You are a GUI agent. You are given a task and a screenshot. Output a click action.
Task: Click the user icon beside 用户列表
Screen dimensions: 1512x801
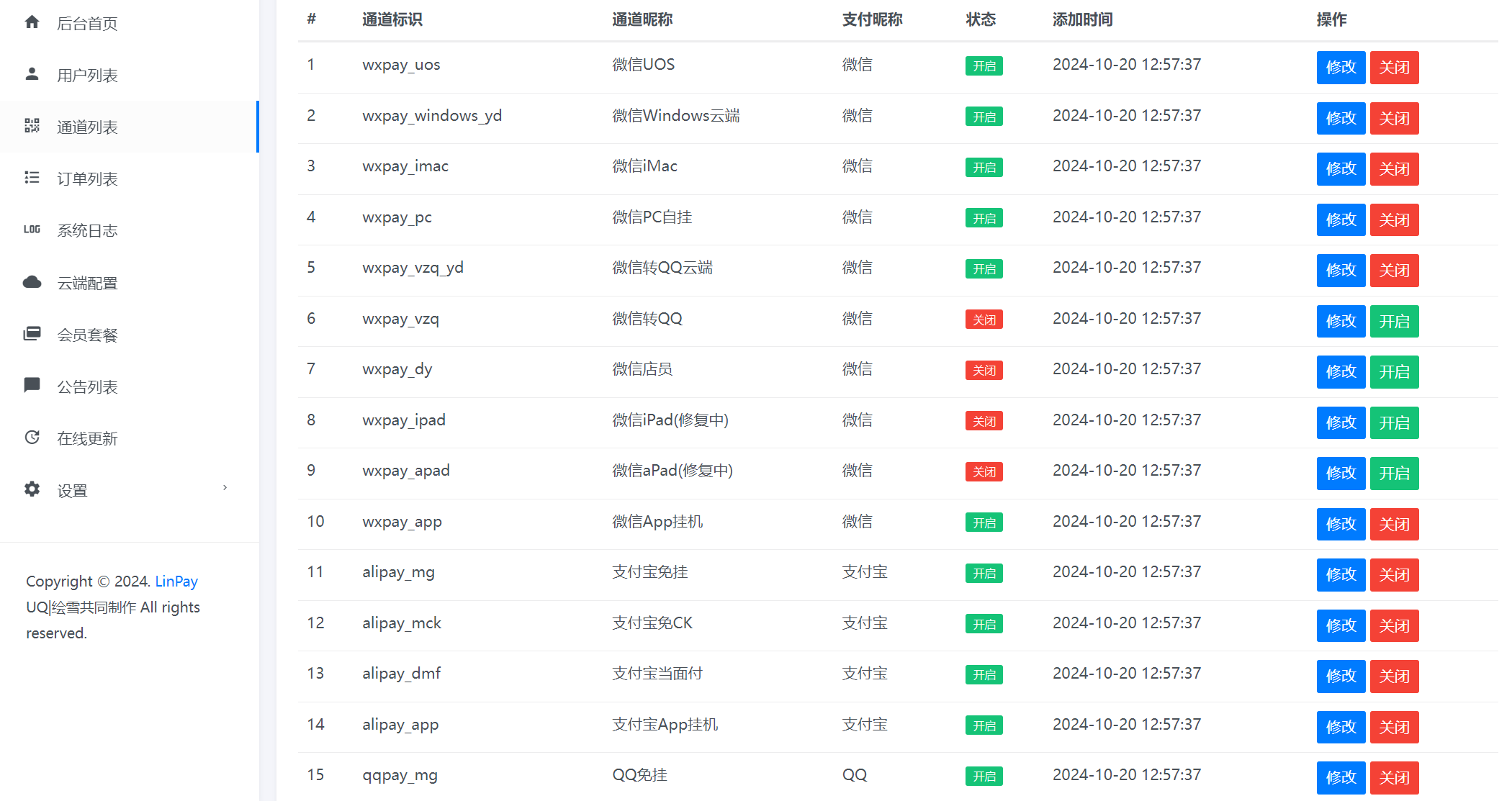pyautogui.click(x=32, y=74)
